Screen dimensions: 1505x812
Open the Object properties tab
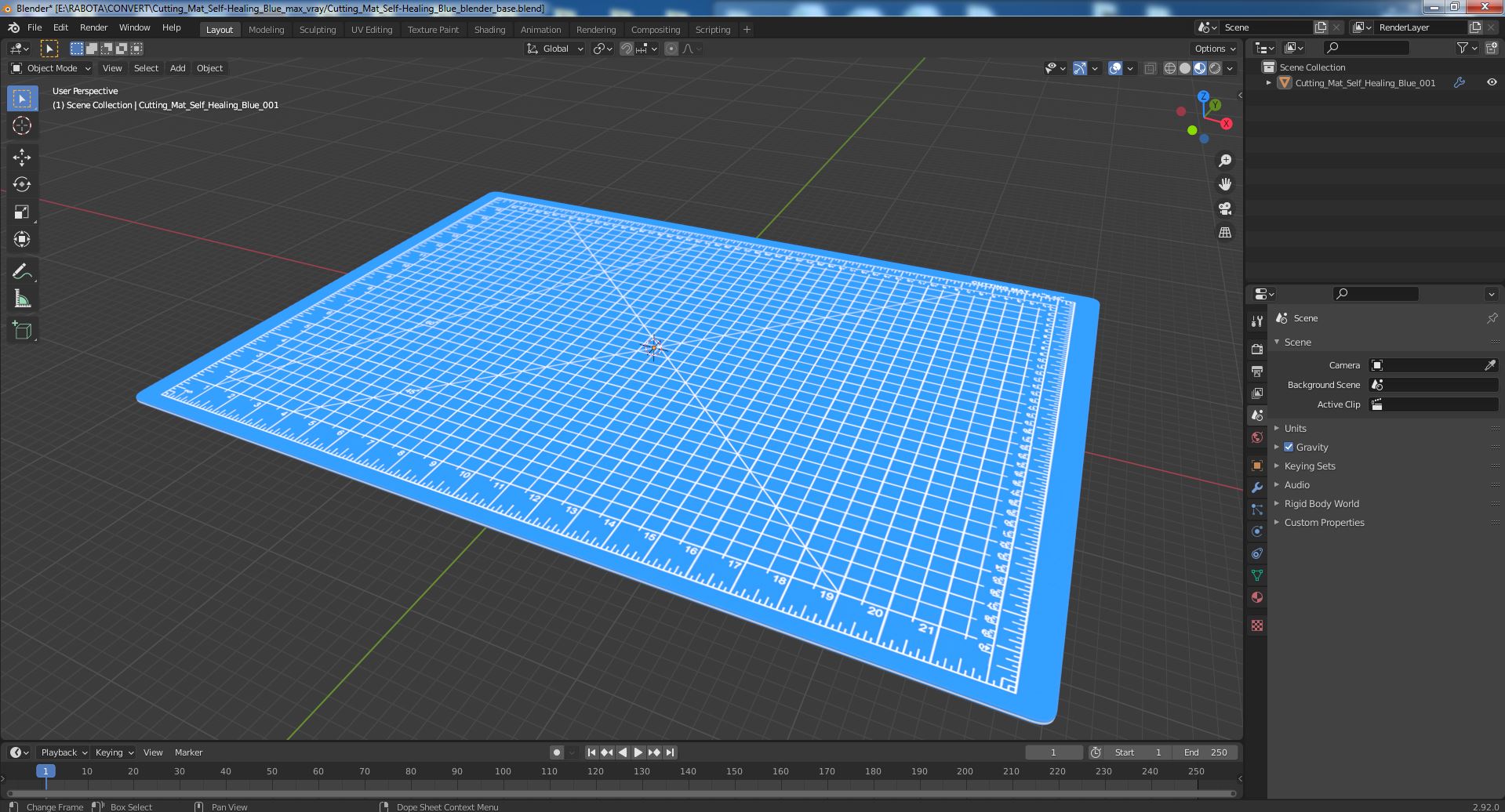coord(1257,466)
